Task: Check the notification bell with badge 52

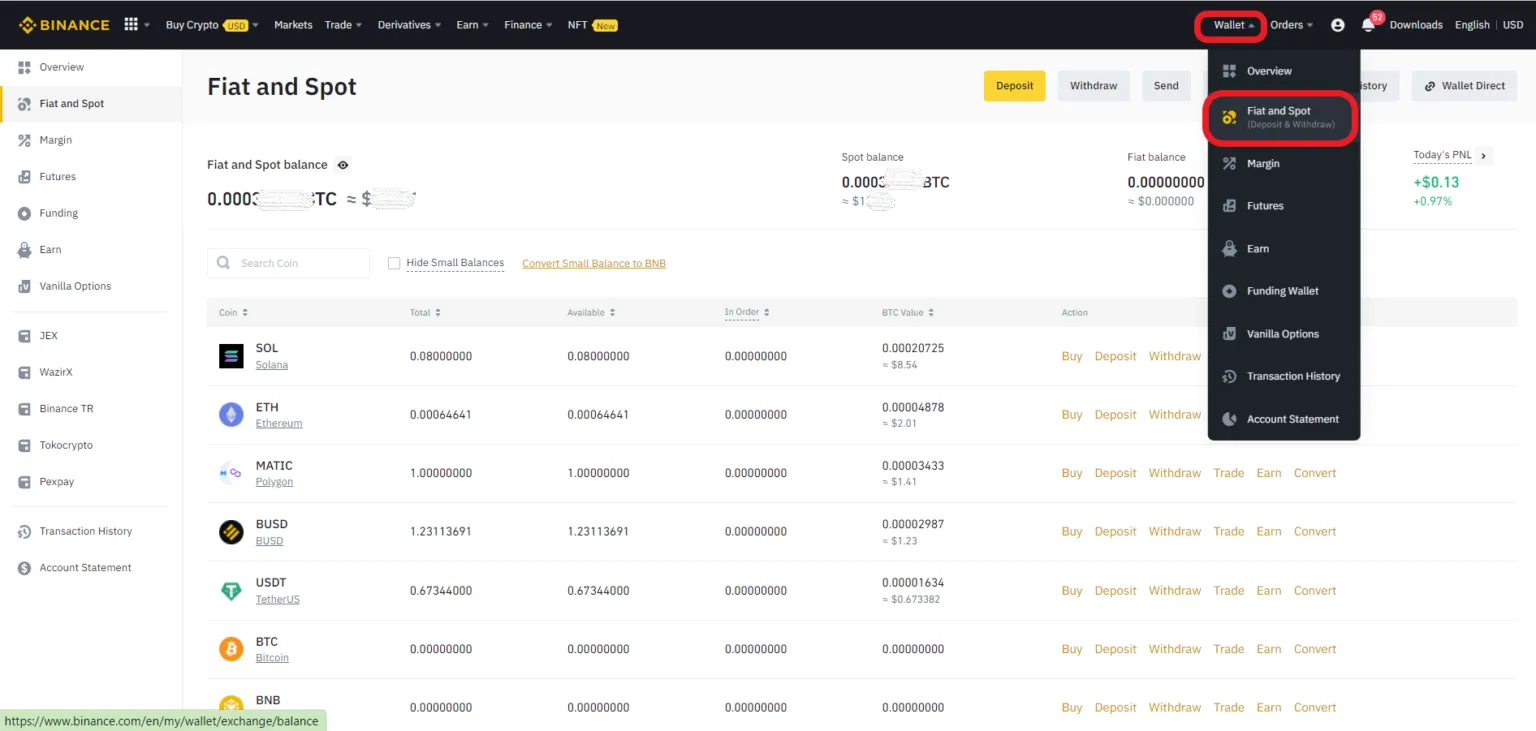Action: tap(1368, 24)
